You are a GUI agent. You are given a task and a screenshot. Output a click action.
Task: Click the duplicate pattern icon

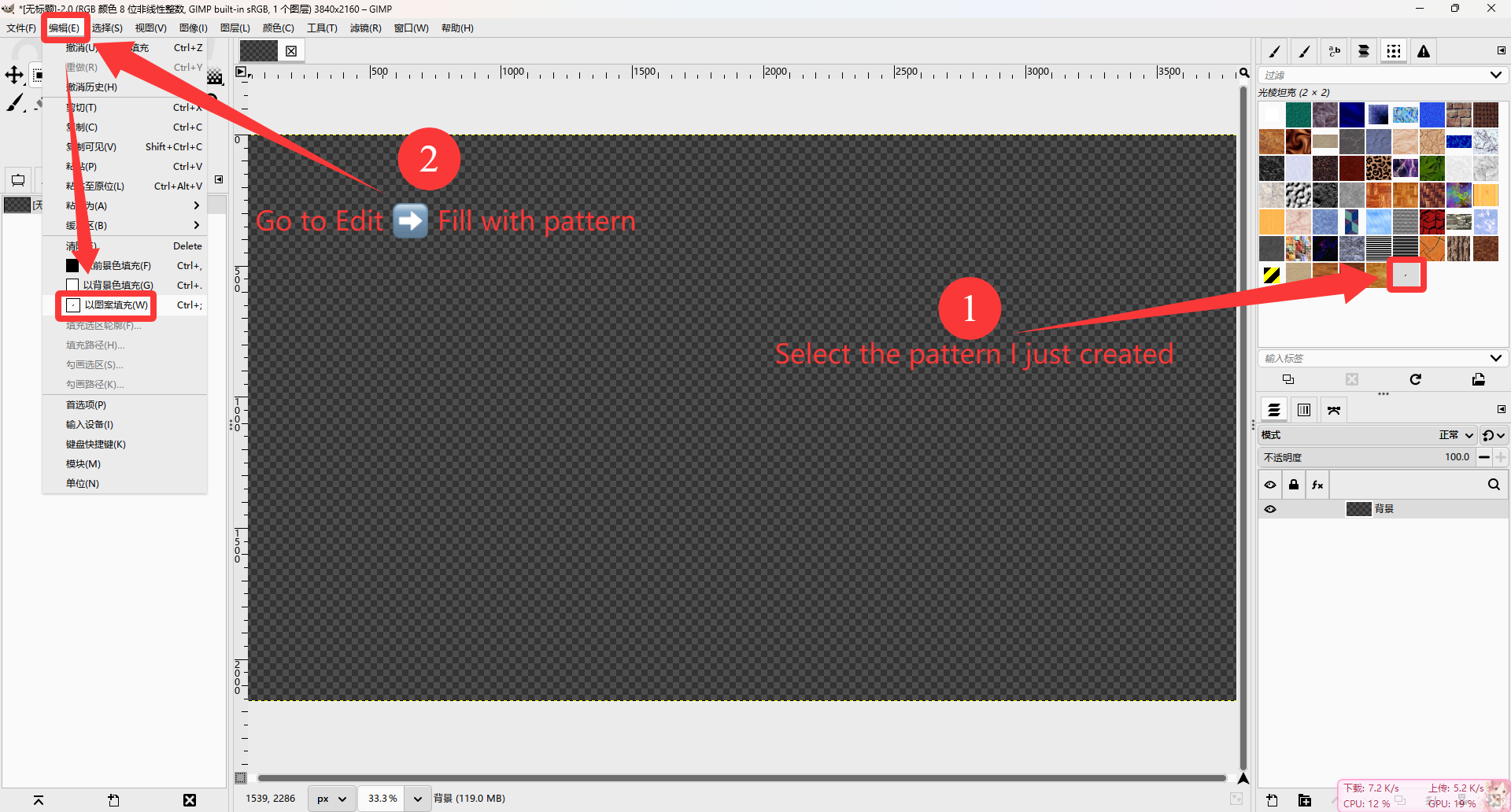pos(1288,379)
